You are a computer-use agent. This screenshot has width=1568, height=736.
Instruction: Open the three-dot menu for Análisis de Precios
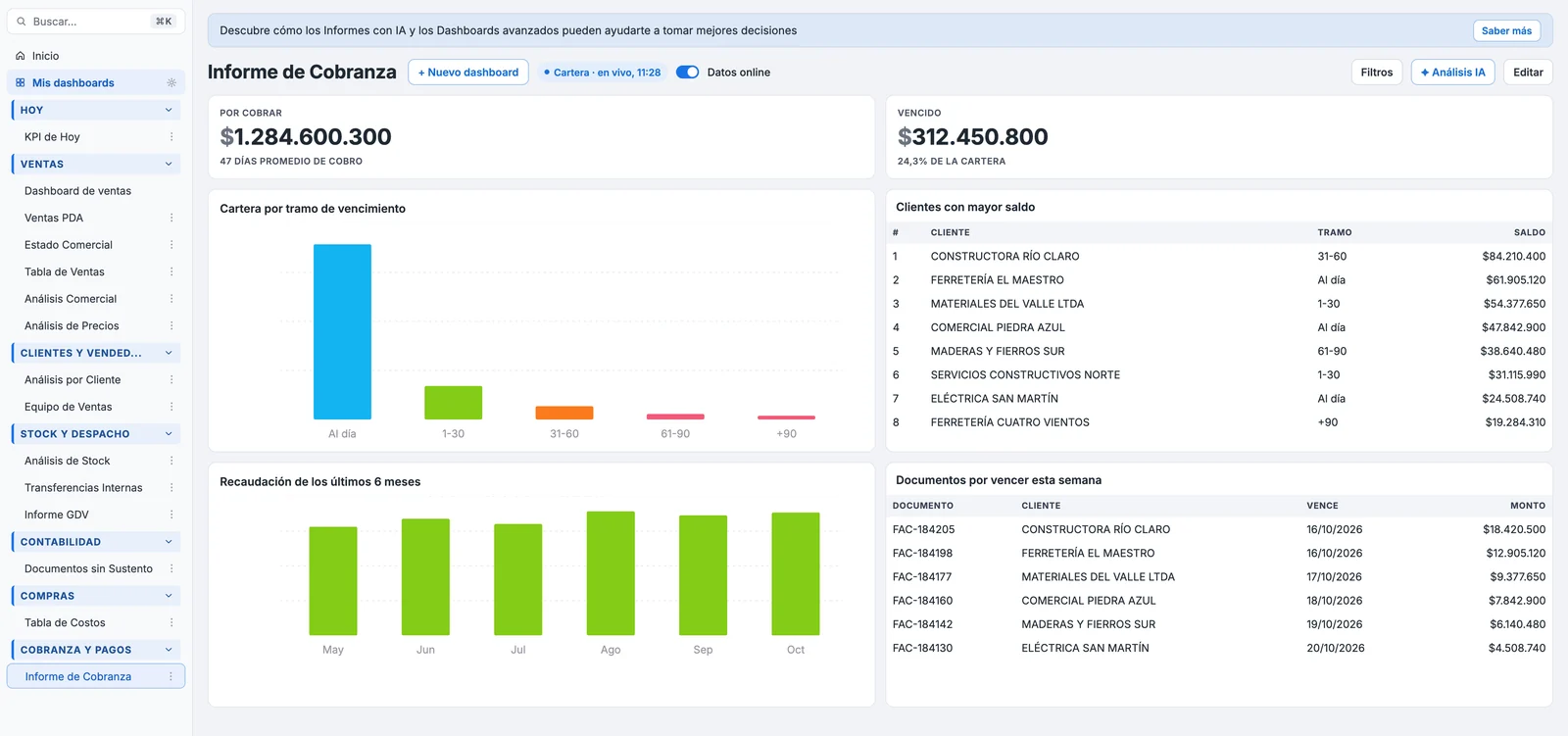point(171,325)
